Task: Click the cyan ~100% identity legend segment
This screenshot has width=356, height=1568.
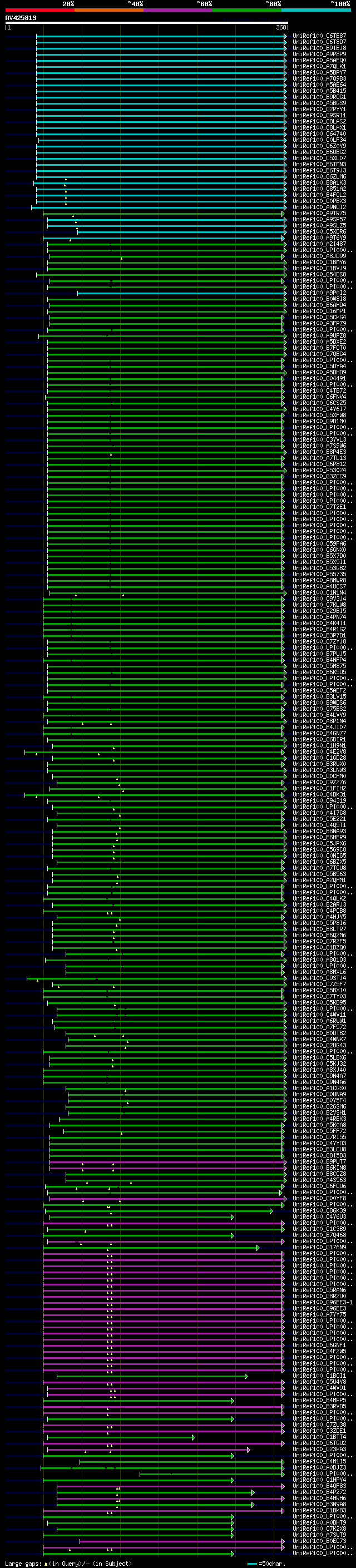Action: [x=315, y=10]
